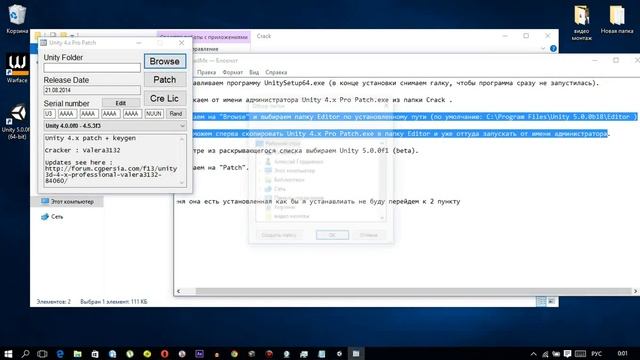
Task: Switch Explorer to large icons view
Action: (x=551, y=301)
